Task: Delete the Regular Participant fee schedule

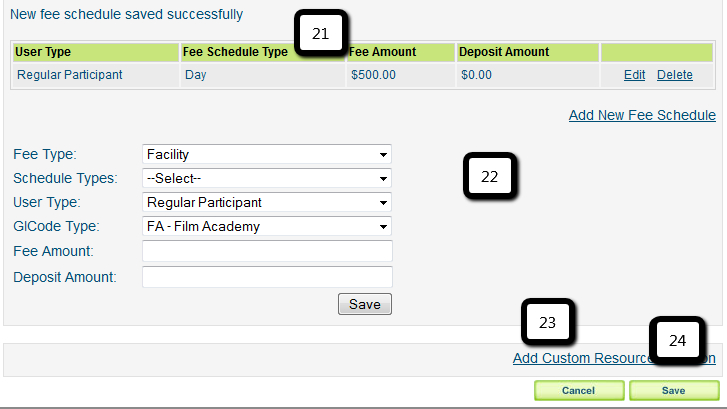Action: [674, 75]
